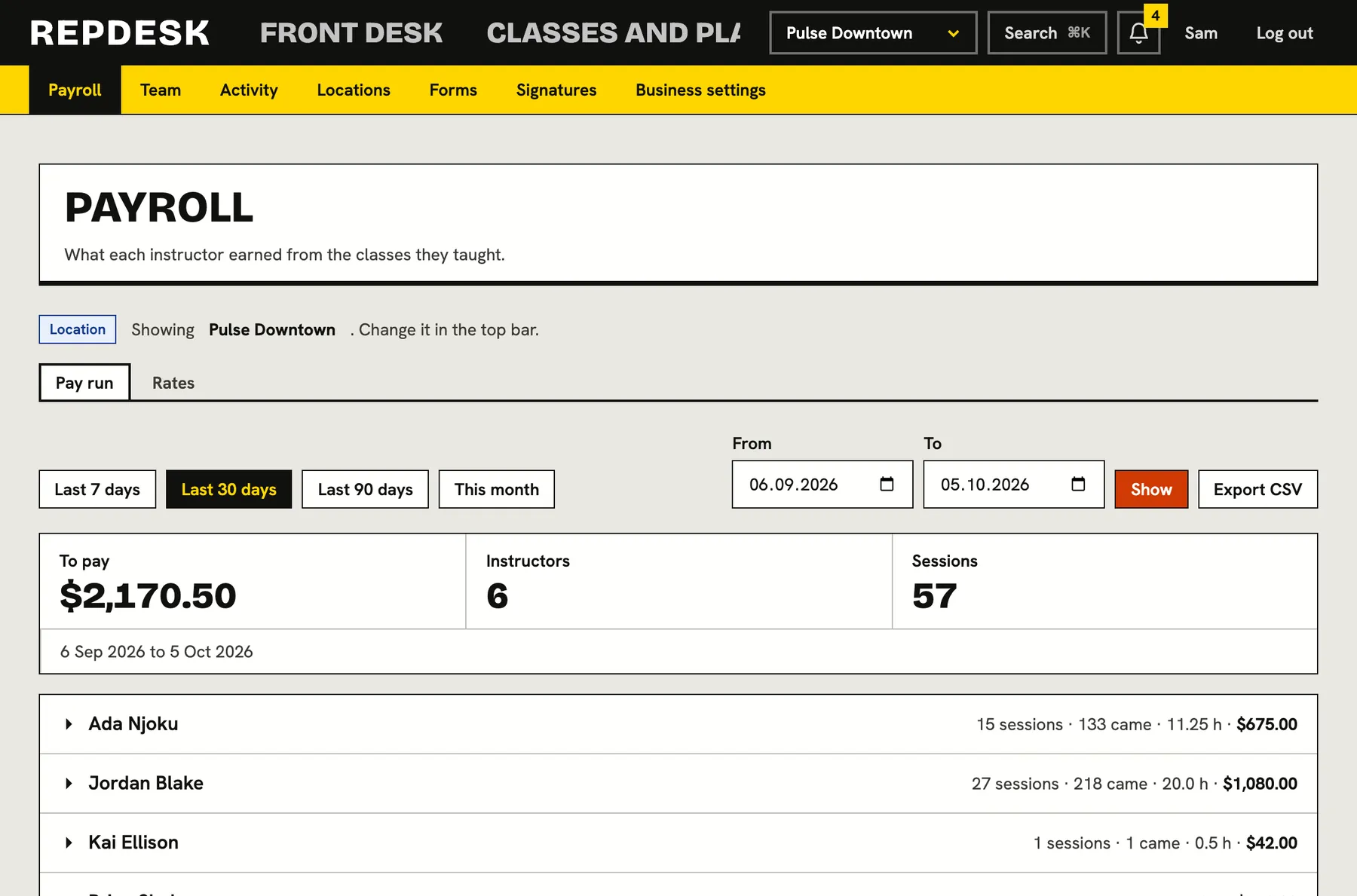Go to Front Desk section
This screenshot has width=1357, height=896.
(351, 33)
